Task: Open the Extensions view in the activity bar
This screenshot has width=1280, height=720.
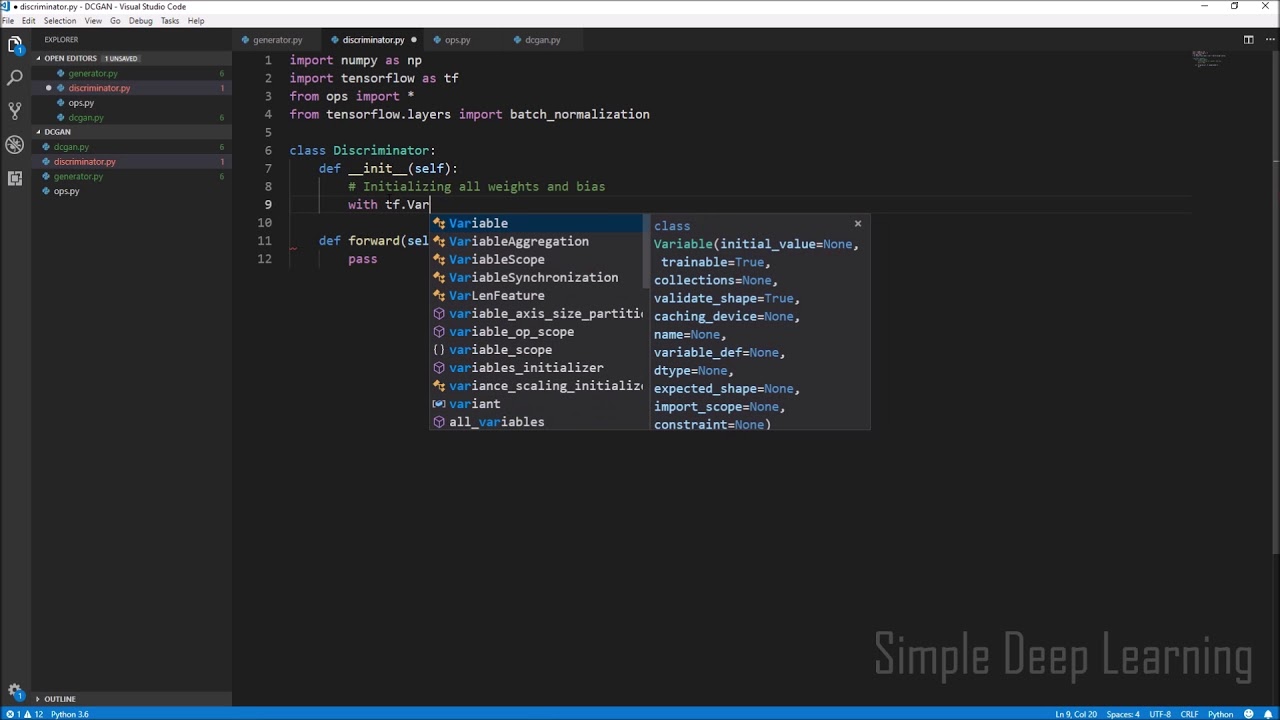Action: pyautogui.click(x=15, y=178)
